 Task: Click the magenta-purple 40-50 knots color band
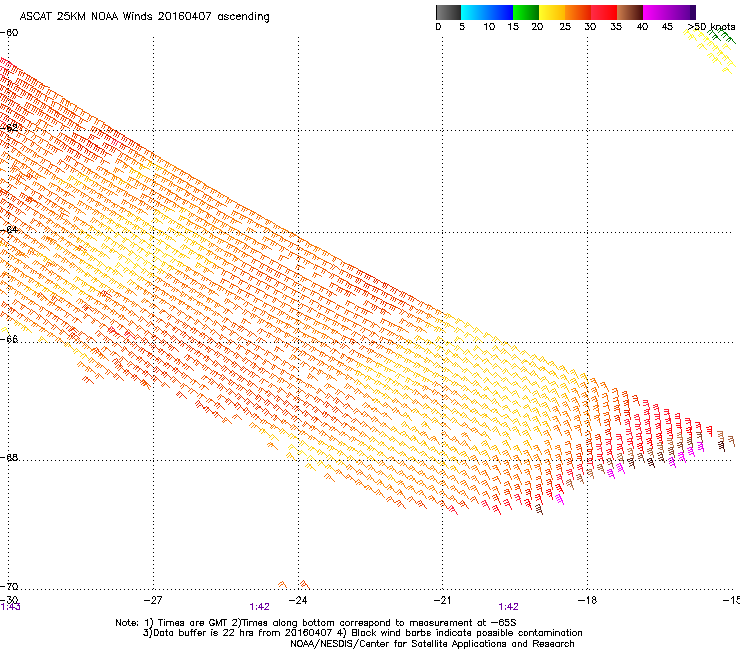click(669, 12)
